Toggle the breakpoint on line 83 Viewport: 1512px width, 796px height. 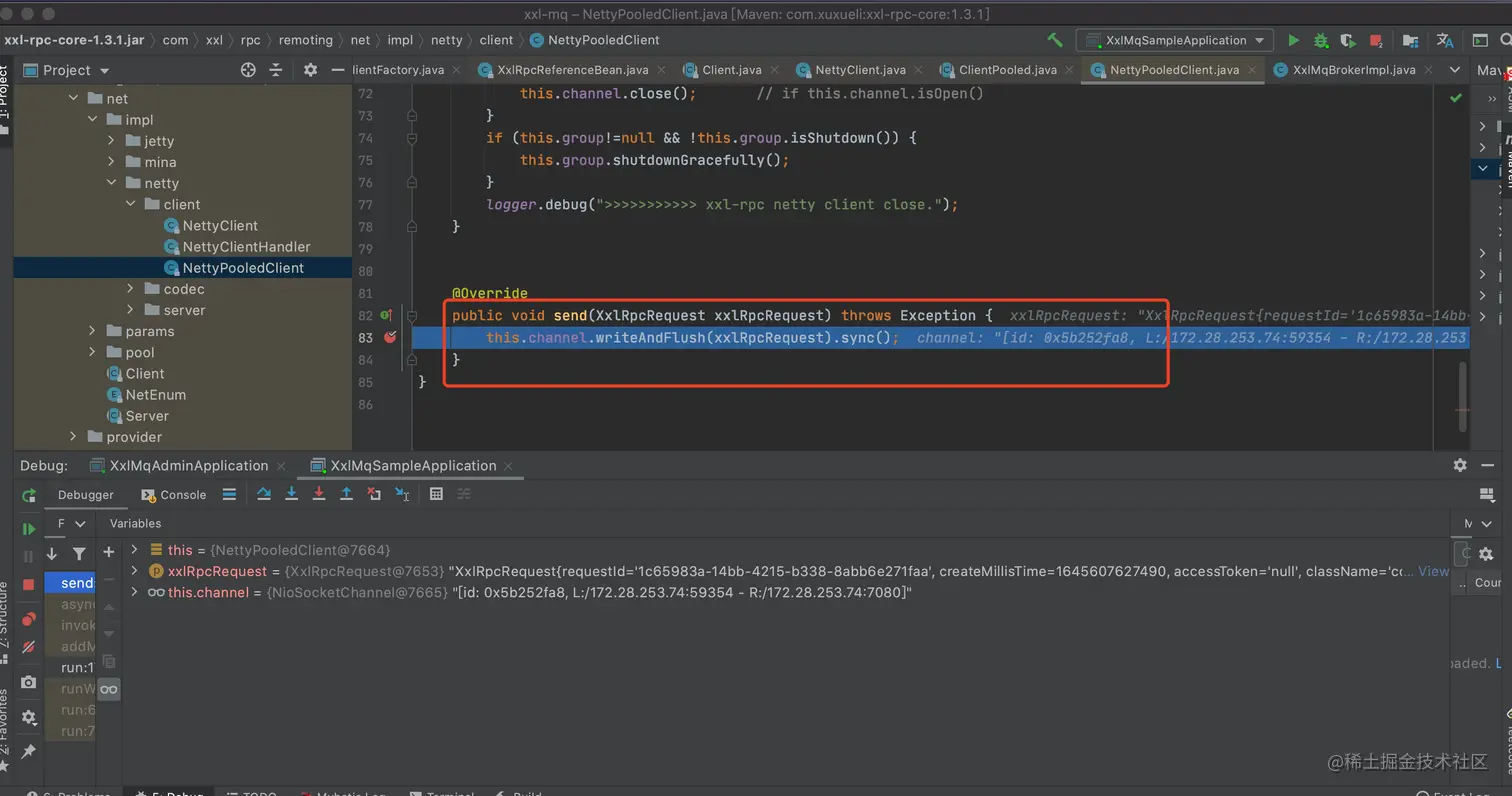tap(390, 337)
